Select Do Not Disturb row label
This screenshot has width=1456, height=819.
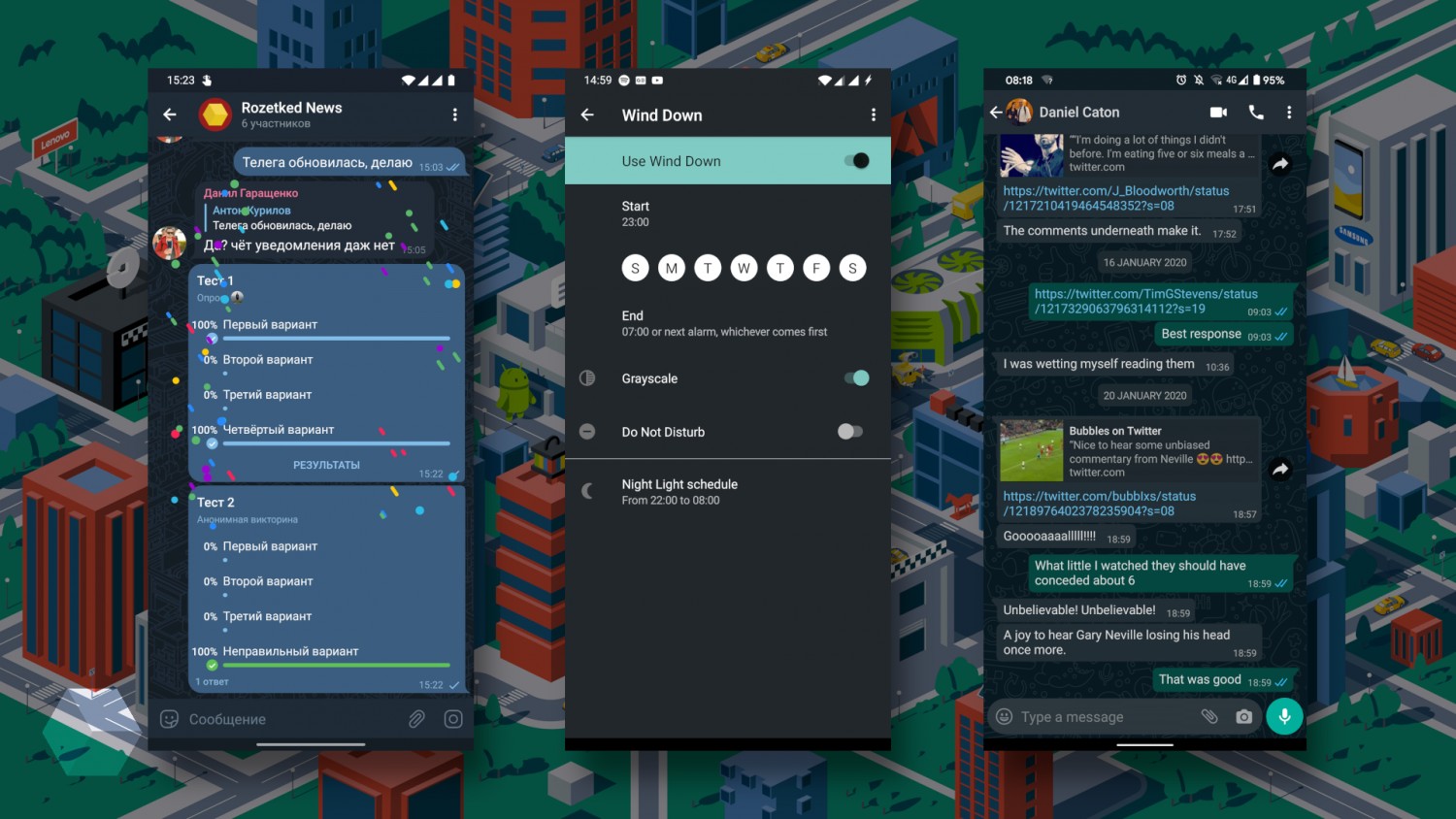[663, 432]
